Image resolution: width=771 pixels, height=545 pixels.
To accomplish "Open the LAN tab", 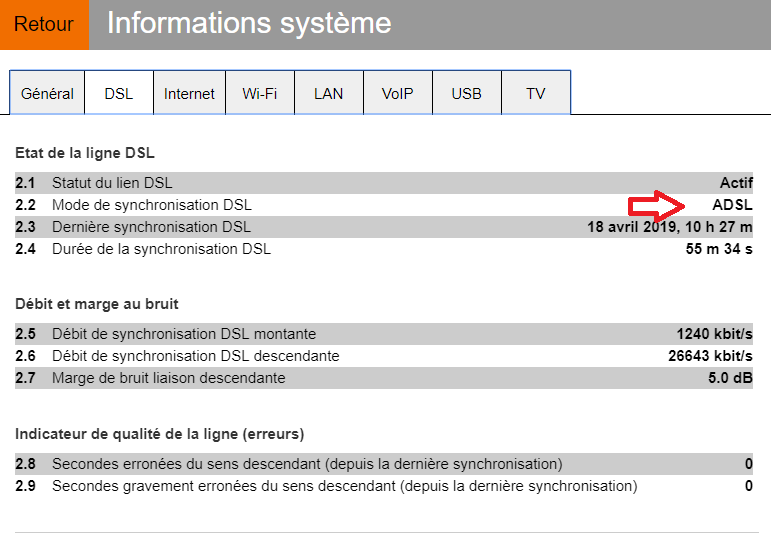I will (x=328, y=93).
